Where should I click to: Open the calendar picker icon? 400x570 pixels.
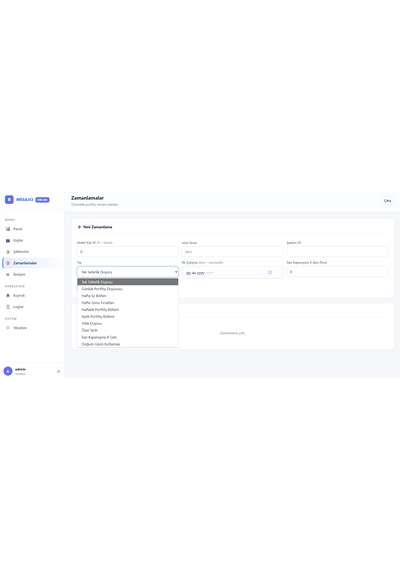point(270,273)
